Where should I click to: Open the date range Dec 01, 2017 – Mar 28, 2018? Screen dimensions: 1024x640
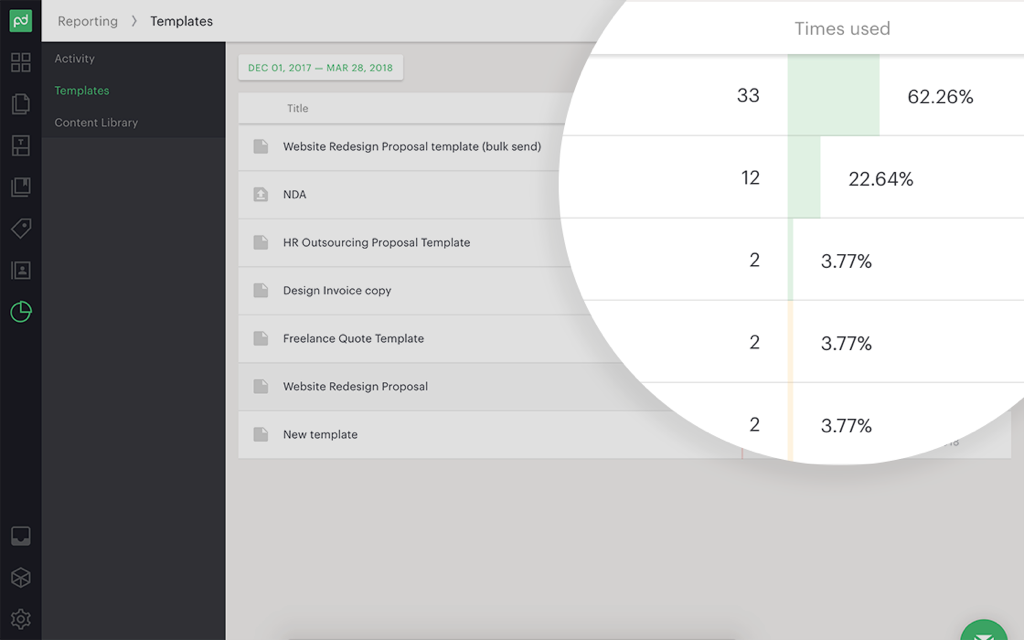321,67
